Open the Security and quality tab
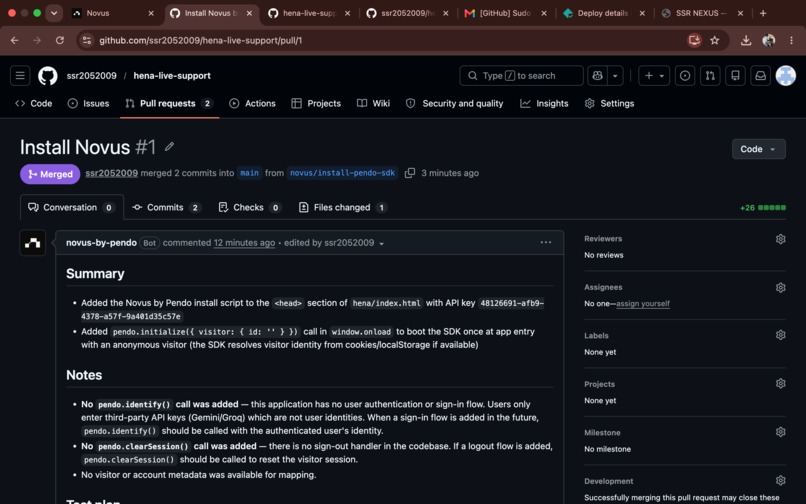The height and width of the screenshot is (504, 806). pos(454,103)
